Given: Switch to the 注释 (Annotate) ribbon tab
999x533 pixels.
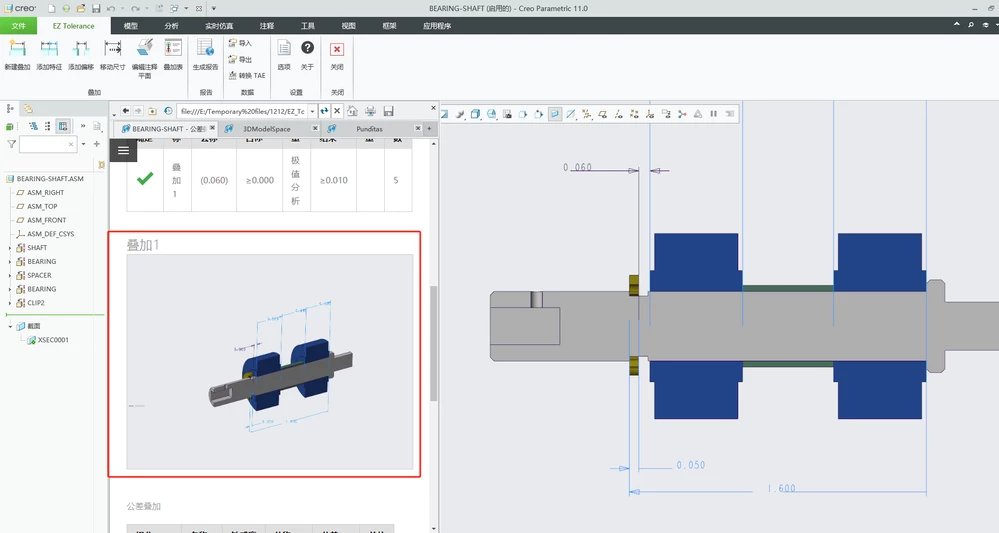Looking at the screenshot, I should [x=267, y=26].
